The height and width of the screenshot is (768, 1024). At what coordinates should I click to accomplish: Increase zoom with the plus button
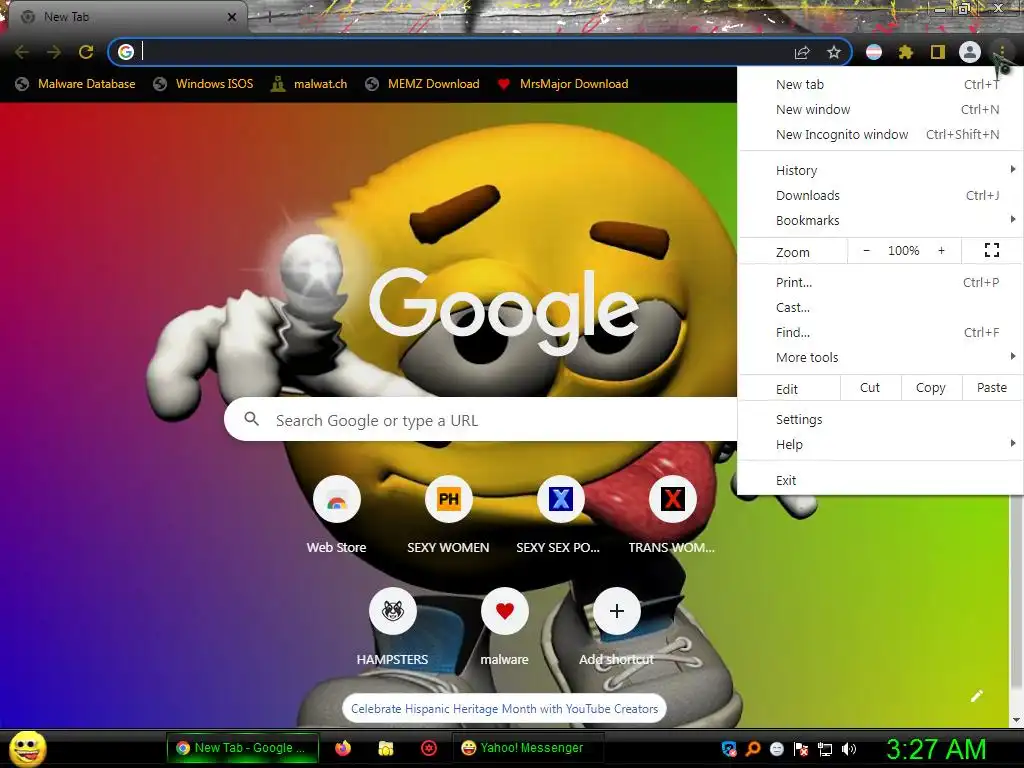point(941,250)
